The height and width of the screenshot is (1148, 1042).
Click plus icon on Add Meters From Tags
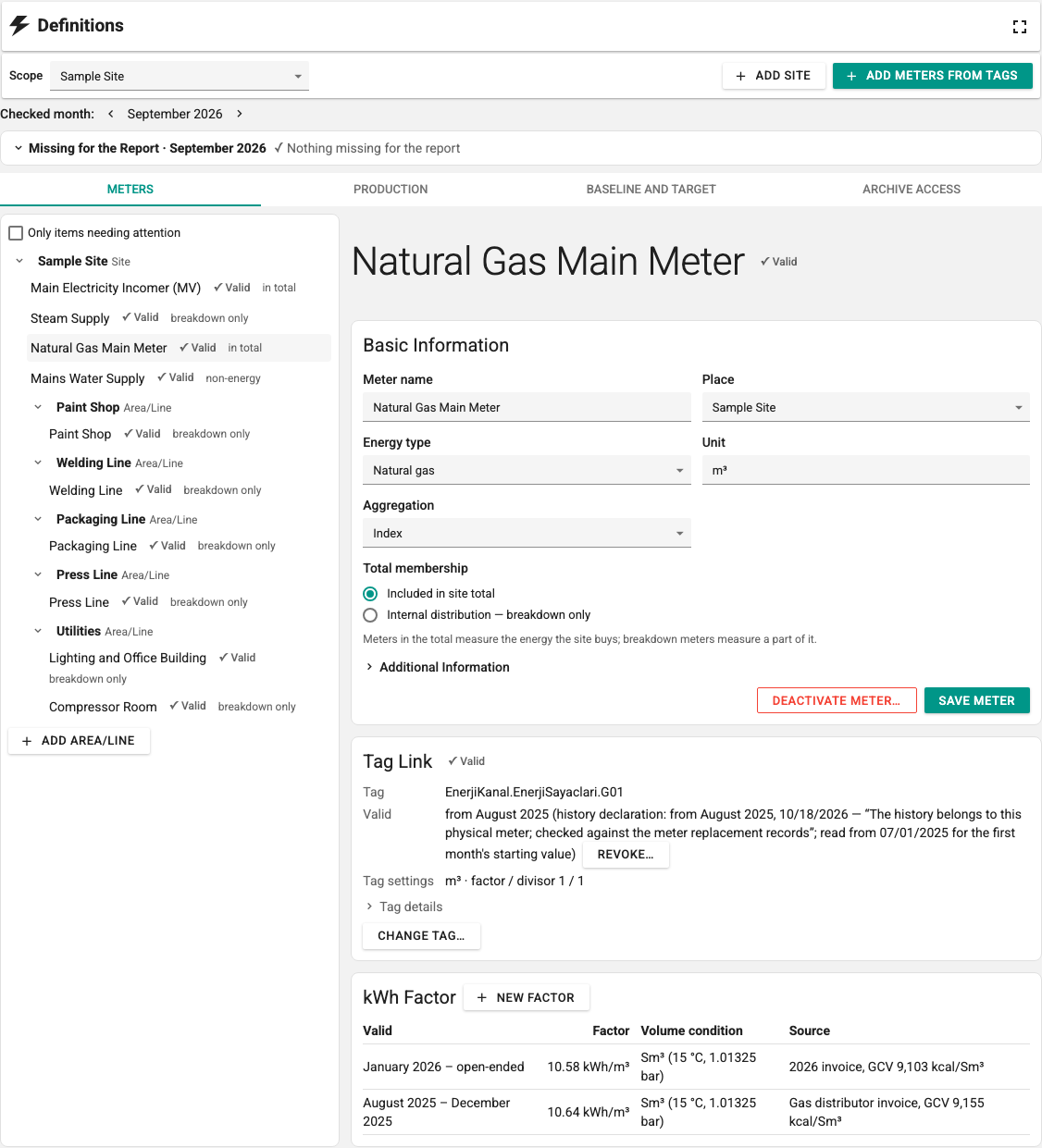[x=851, y=76]
